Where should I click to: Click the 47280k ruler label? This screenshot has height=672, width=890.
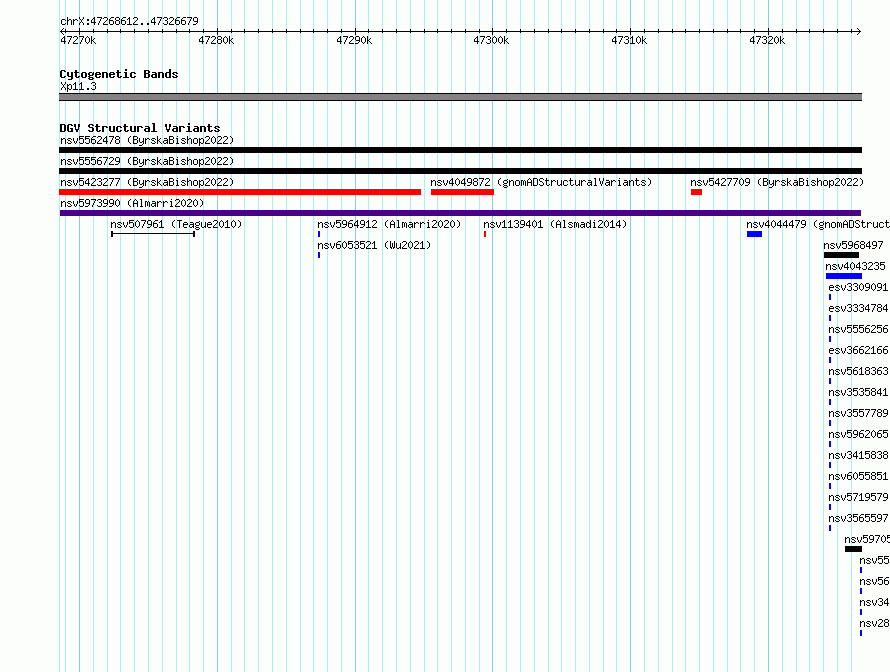click(x=216, y=40)
